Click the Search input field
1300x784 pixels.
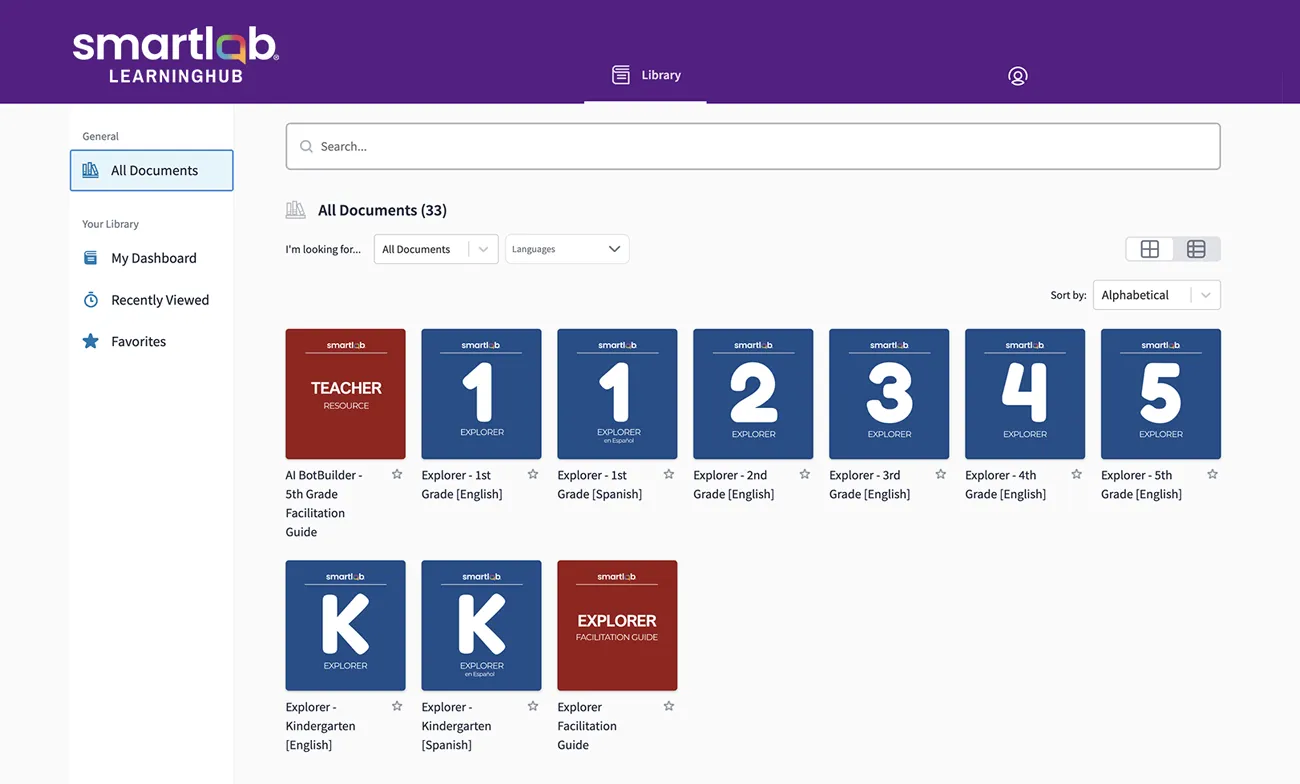(753, 146)
